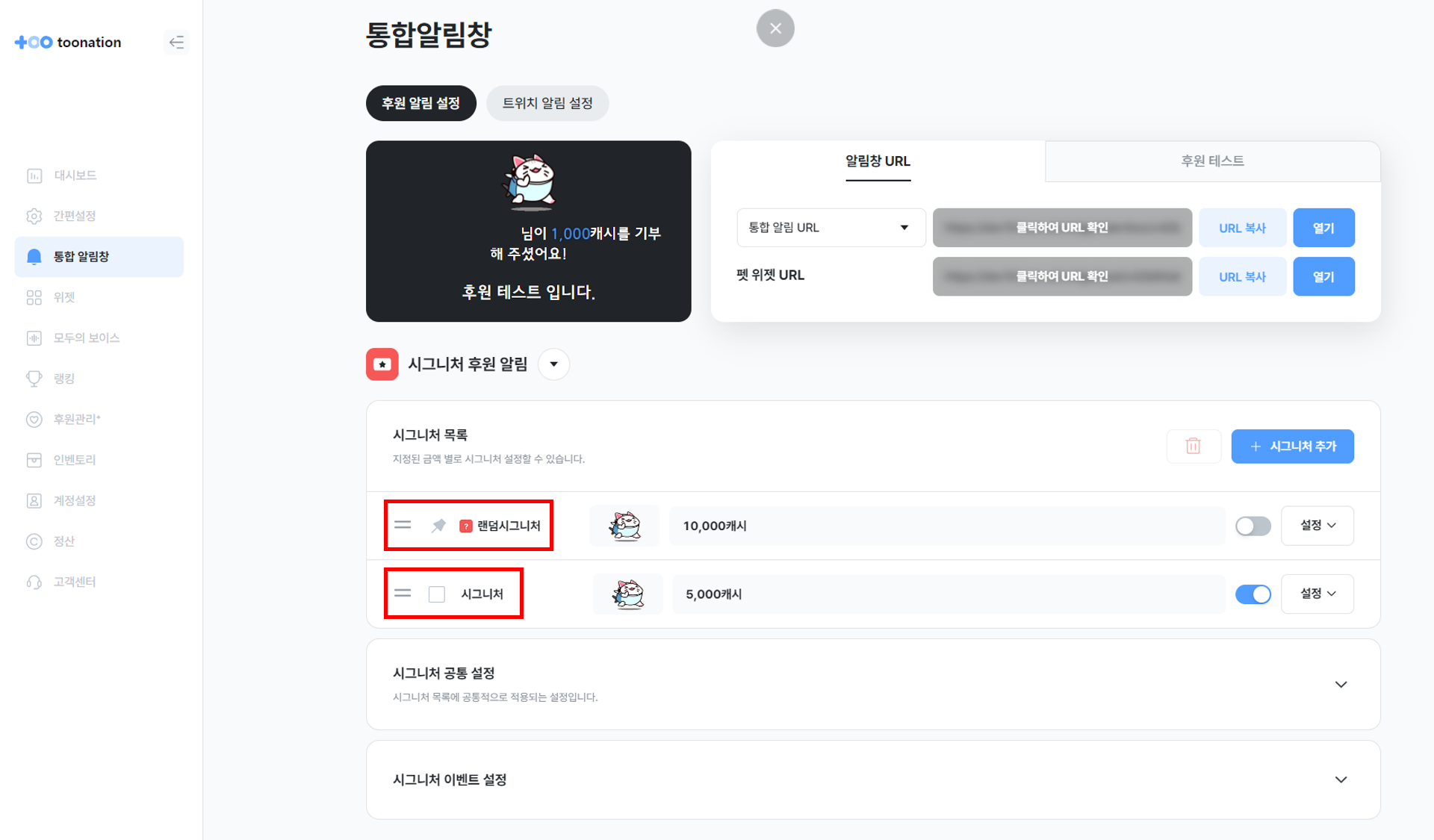Open the 인벤토리 sidebar item
The height and width of the screenshot is (840, 1434).
tap(99, 460)
